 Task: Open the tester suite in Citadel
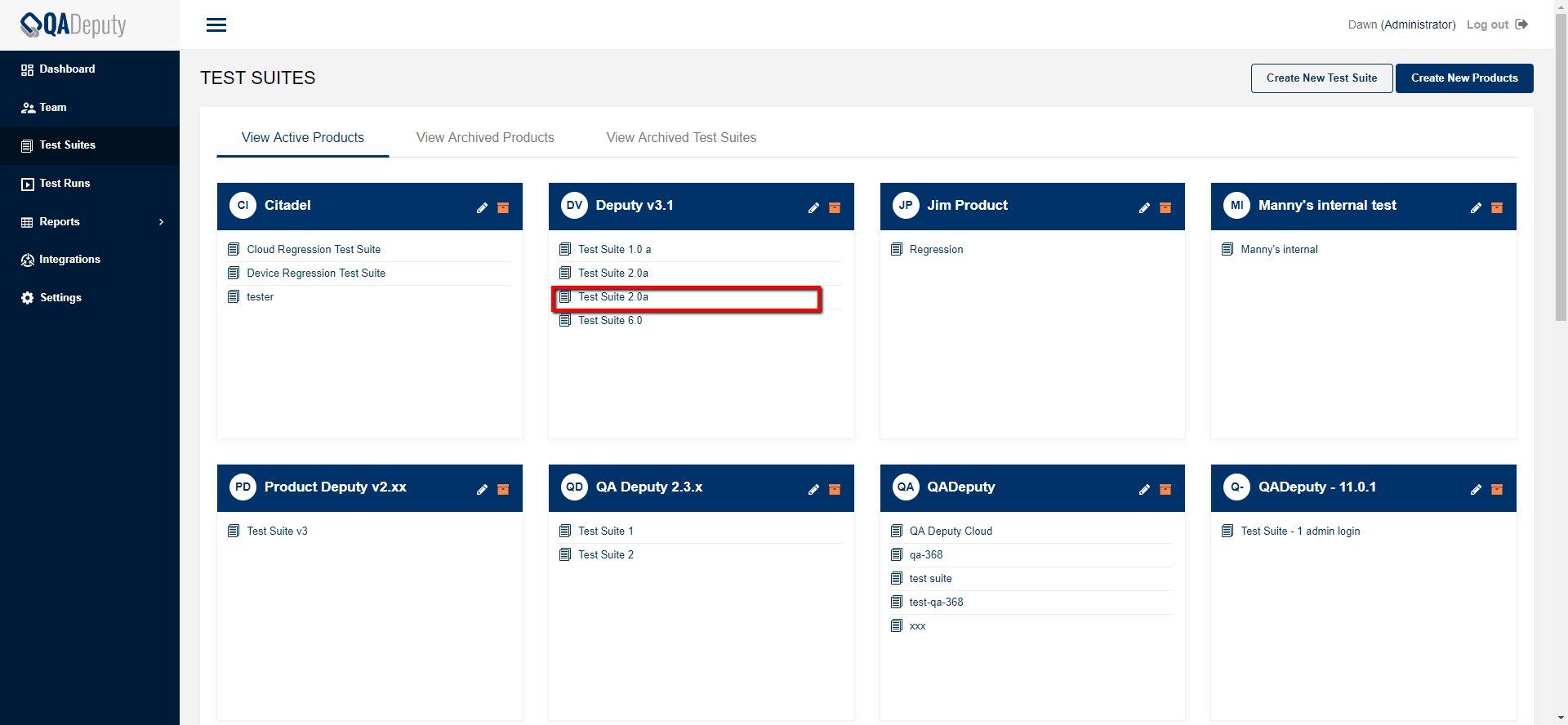(260, 296)
